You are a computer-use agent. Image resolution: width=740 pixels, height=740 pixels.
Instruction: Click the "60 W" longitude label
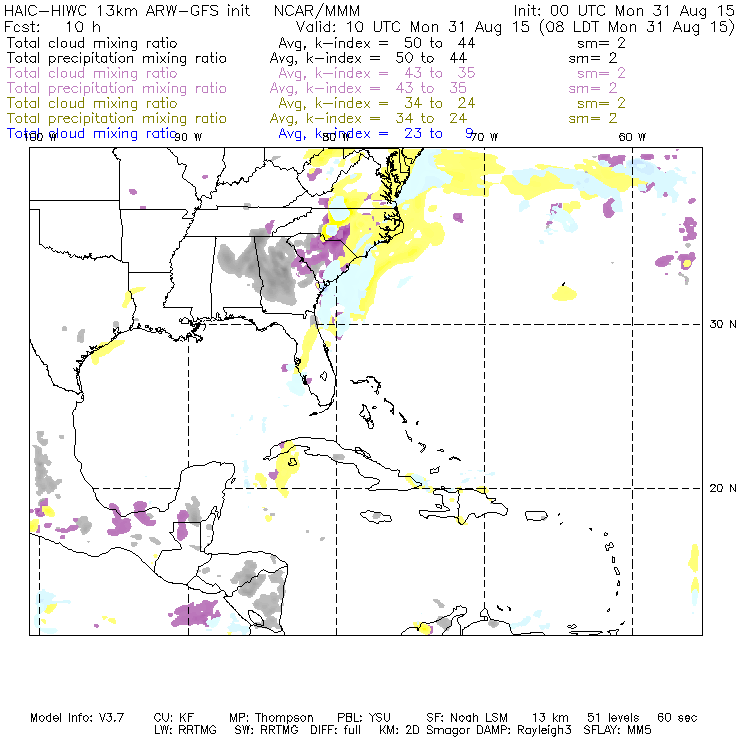[x=632, y=137]
